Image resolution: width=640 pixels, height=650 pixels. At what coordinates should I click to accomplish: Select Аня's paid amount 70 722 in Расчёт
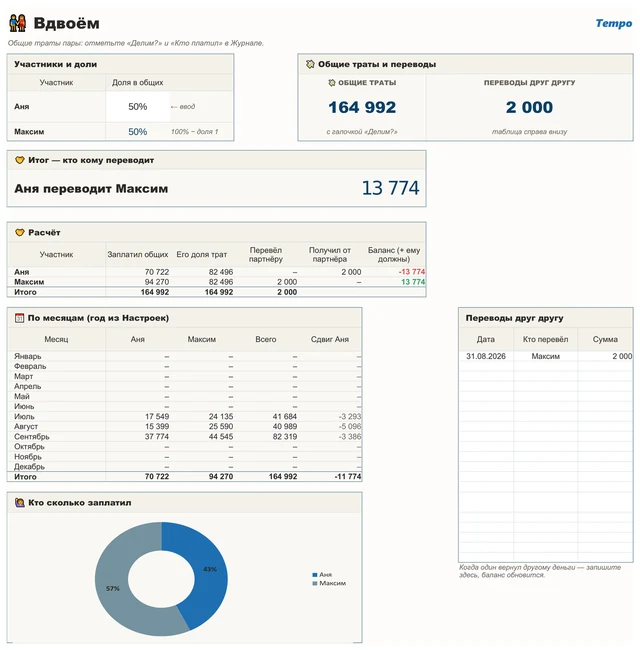coord(157,272)
